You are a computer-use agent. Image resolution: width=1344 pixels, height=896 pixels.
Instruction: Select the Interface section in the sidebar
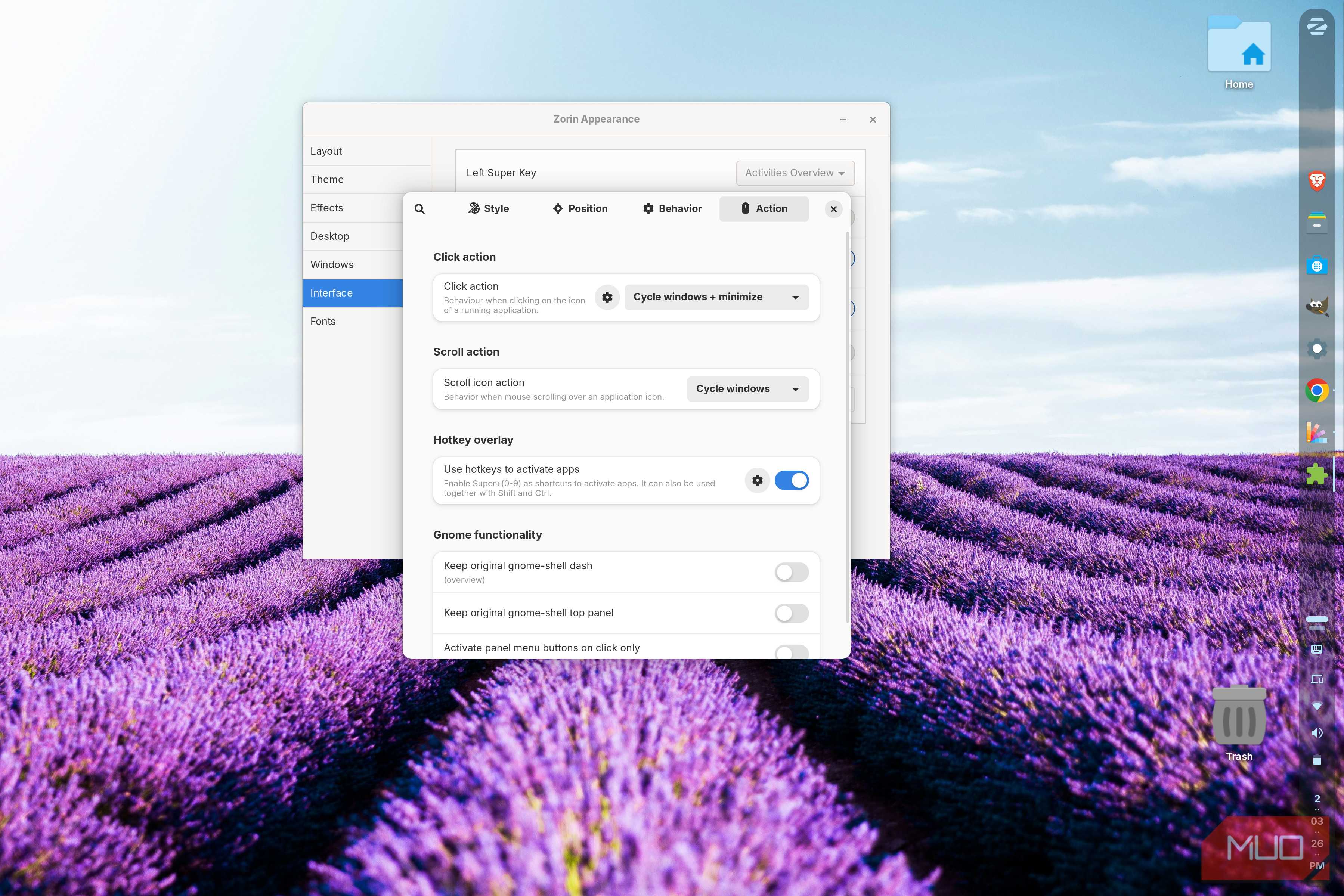point(353,293)
